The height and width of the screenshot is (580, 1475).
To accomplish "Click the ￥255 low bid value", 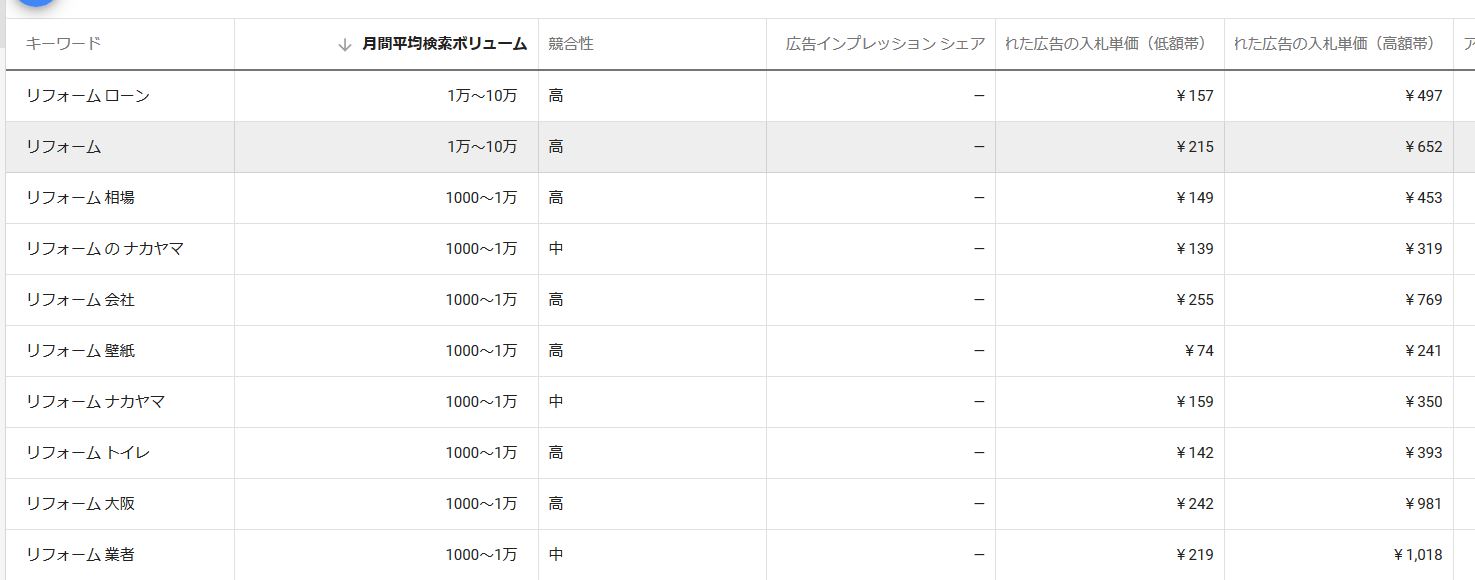I will [1194, 300].
